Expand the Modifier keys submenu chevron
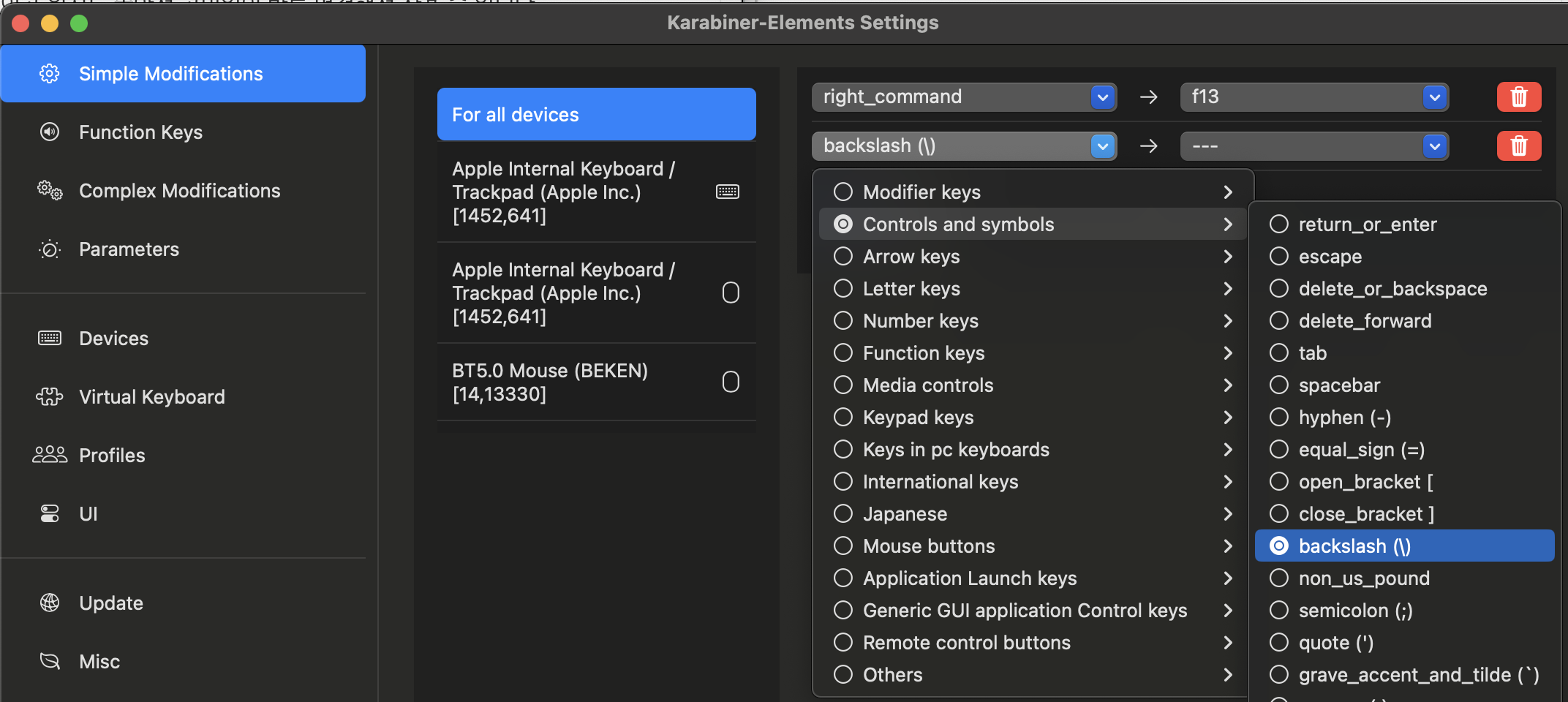 [1228, 192]
